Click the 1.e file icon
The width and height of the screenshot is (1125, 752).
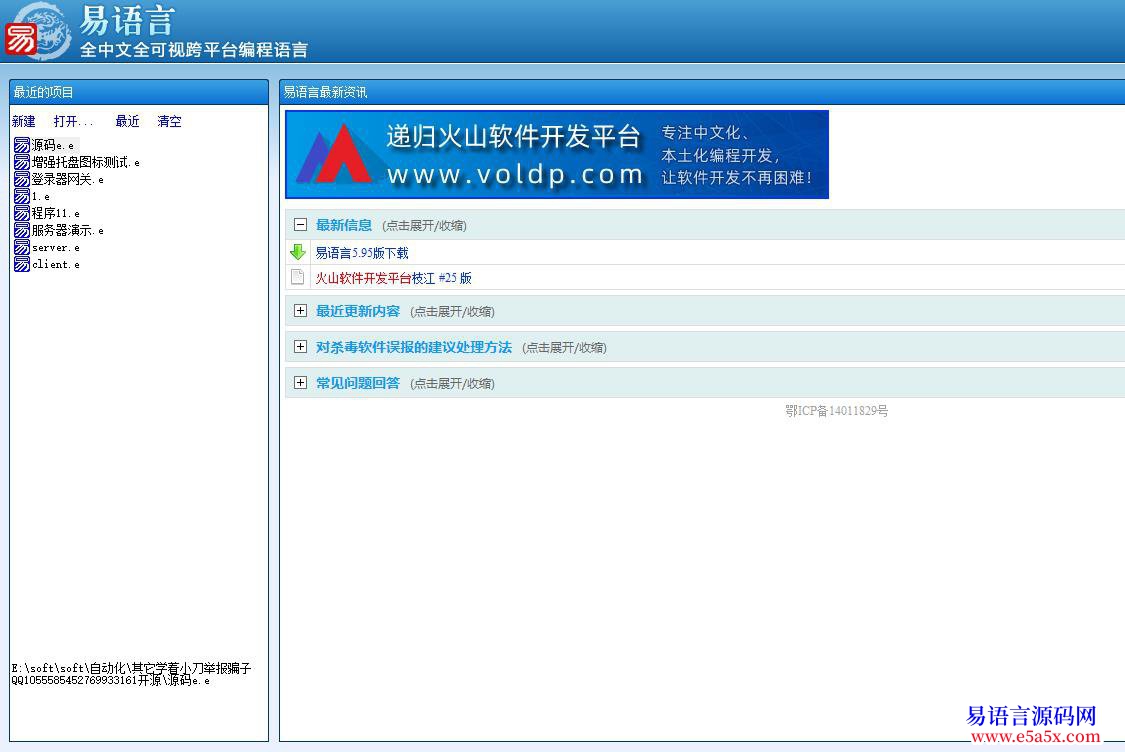click(x=20, y=196)
